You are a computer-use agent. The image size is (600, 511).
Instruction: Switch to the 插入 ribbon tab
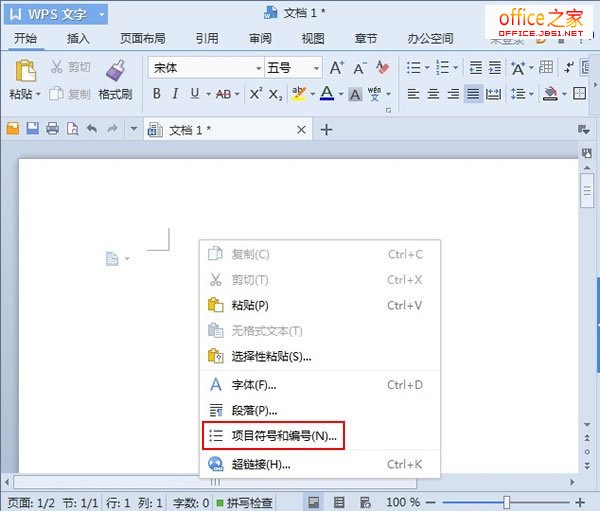coord(78,38)
